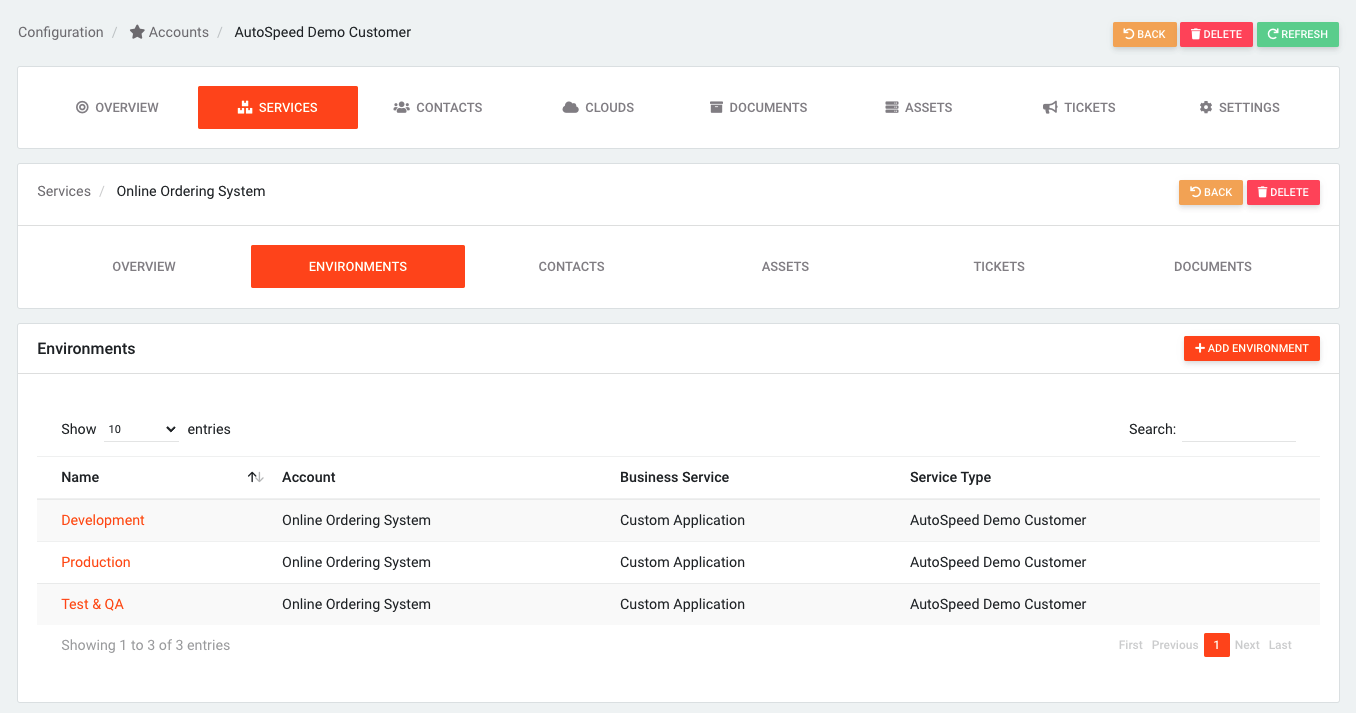Image resolution: width=1356 pixels, height=713 pixels.
Task: Click the star icon beside Accounts breadcrumb
Action: (137, 32)
